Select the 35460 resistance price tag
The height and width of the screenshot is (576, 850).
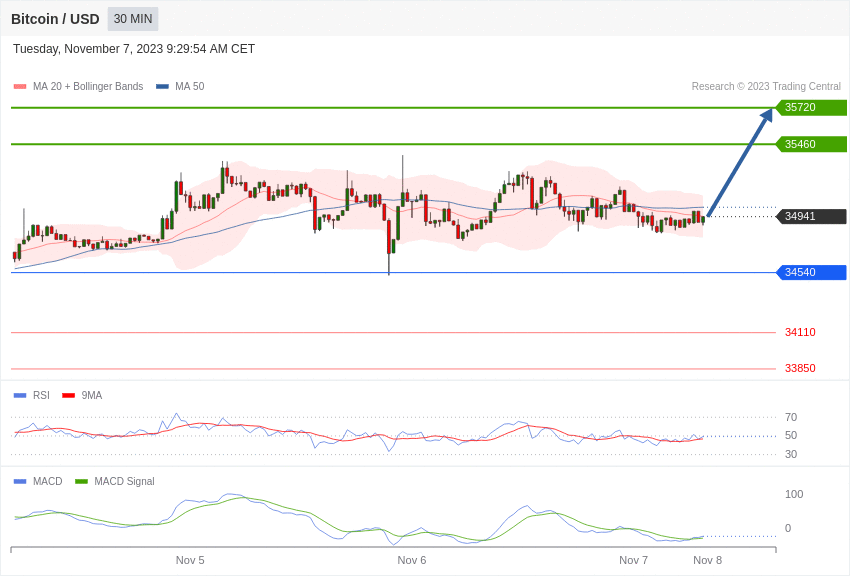point(812,144)
